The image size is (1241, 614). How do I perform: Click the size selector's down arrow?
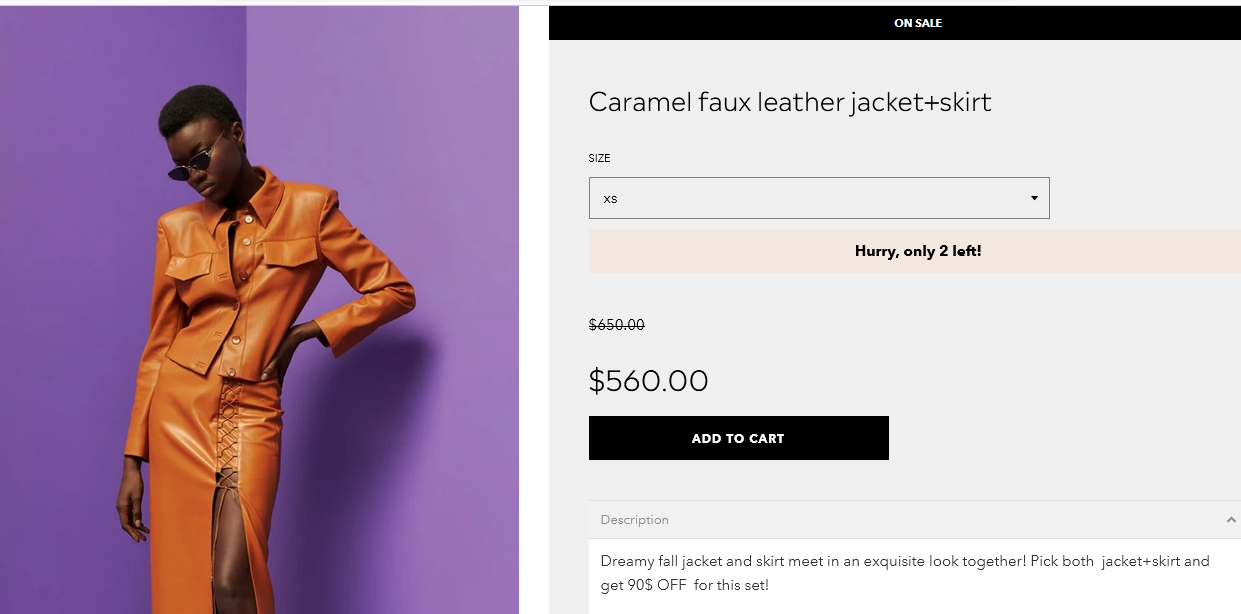coord(1034,198)
